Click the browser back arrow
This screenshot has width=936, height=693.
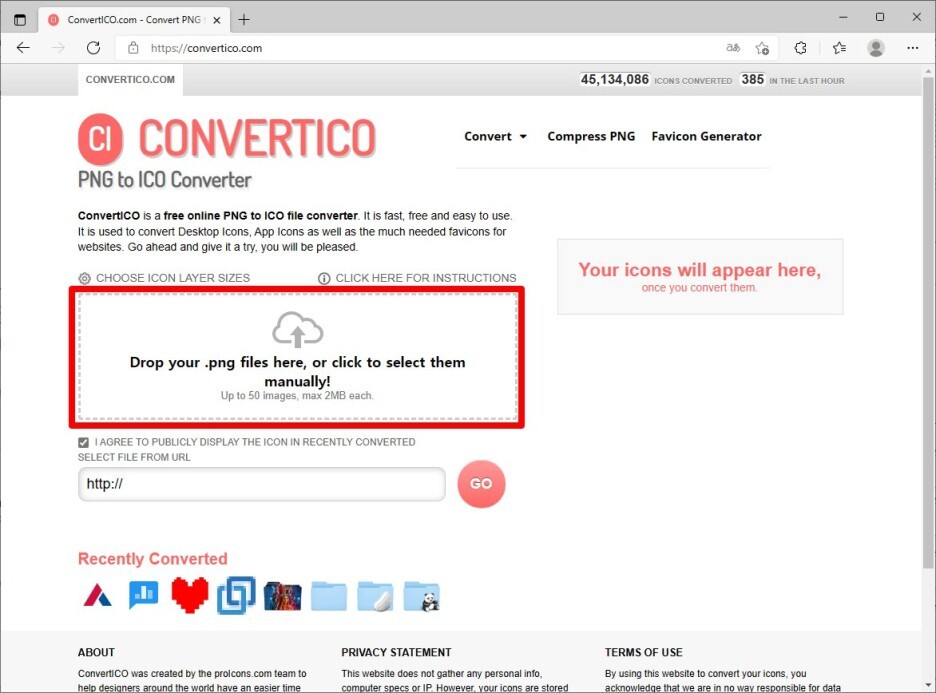coord(23,48)
